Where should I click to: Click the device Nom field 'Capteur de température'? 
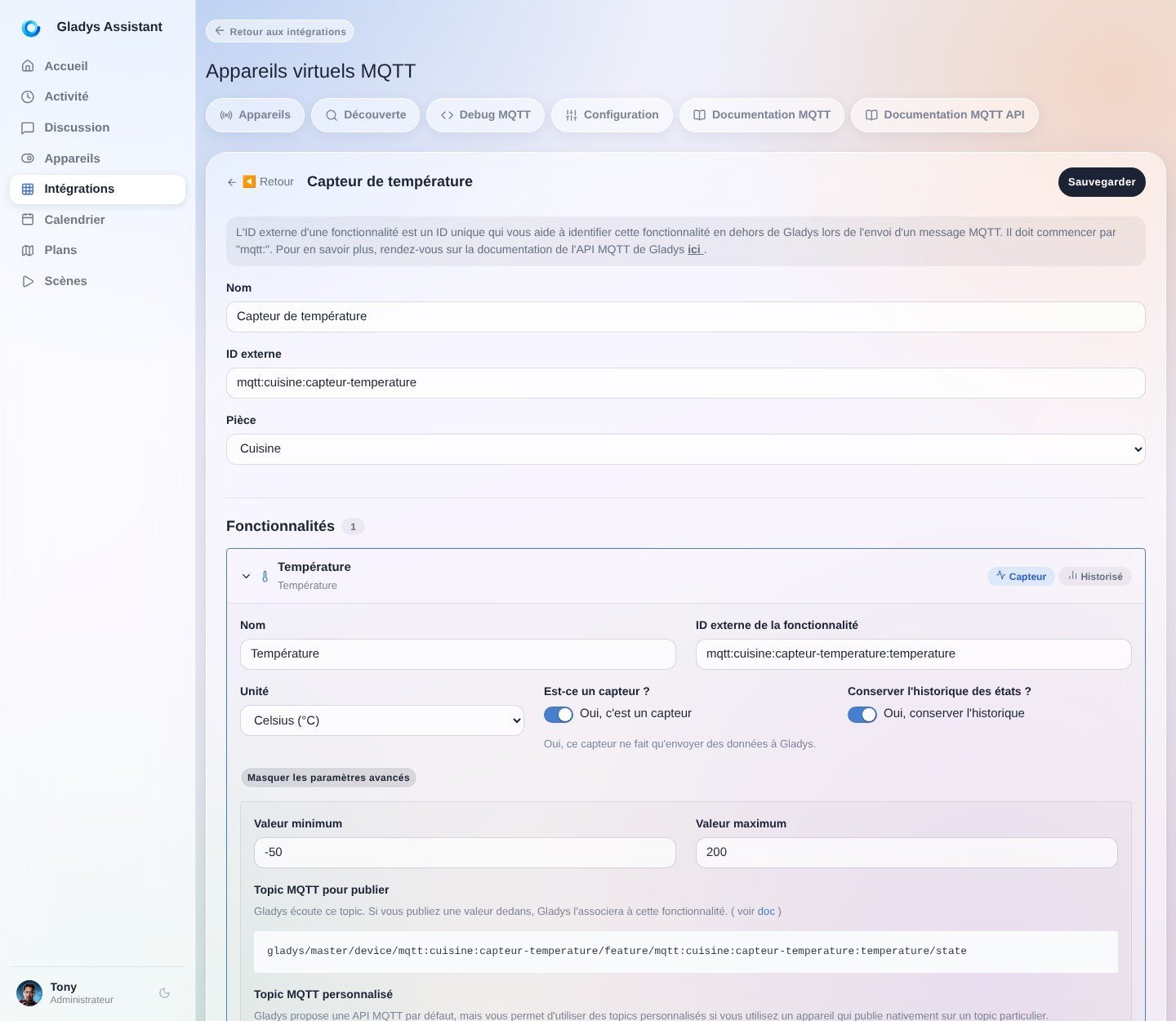pos(685,317)
